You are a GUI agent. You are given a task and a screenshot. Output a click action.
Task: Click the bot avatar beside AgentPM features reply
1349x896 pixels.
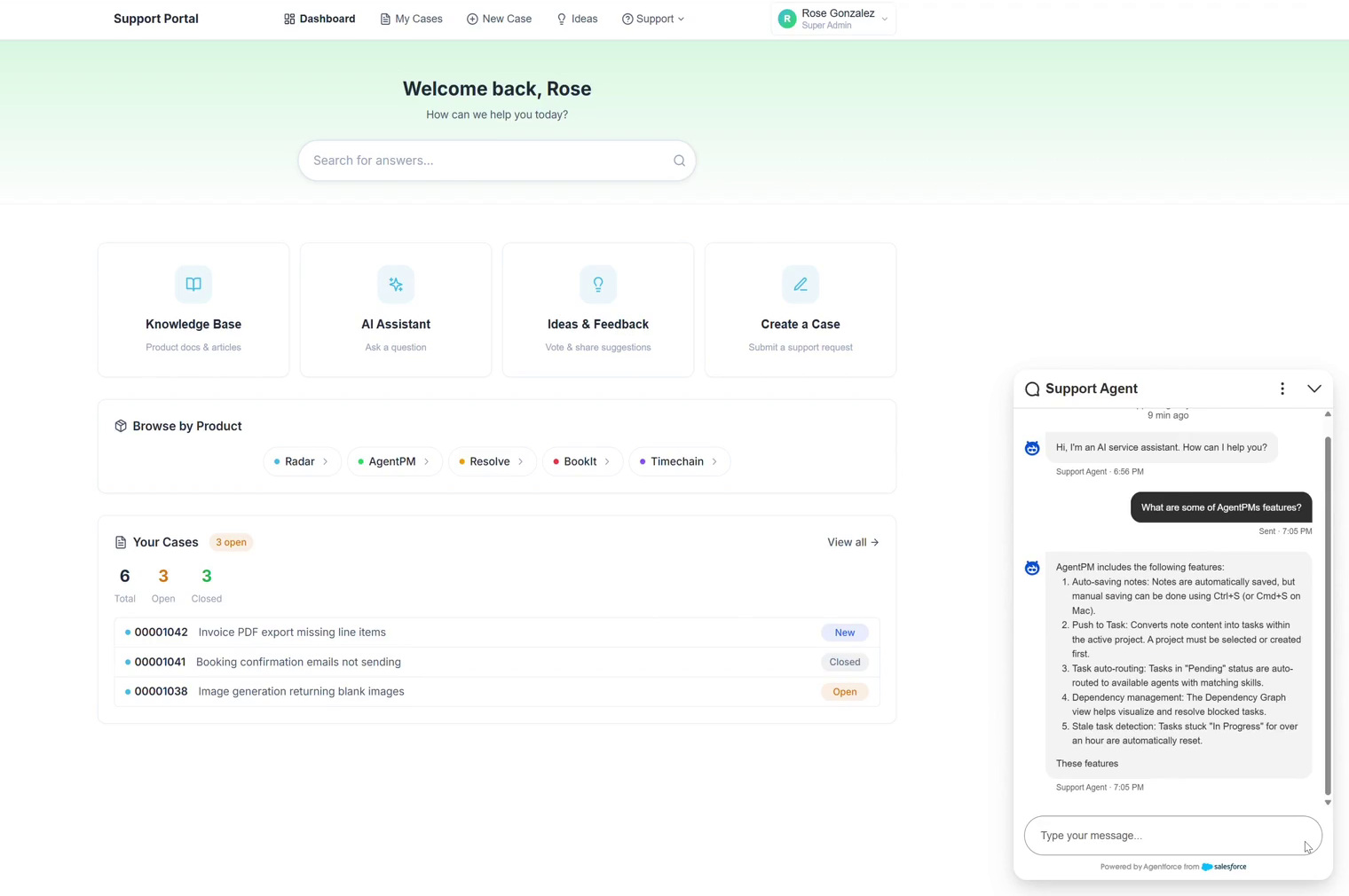1032,568
